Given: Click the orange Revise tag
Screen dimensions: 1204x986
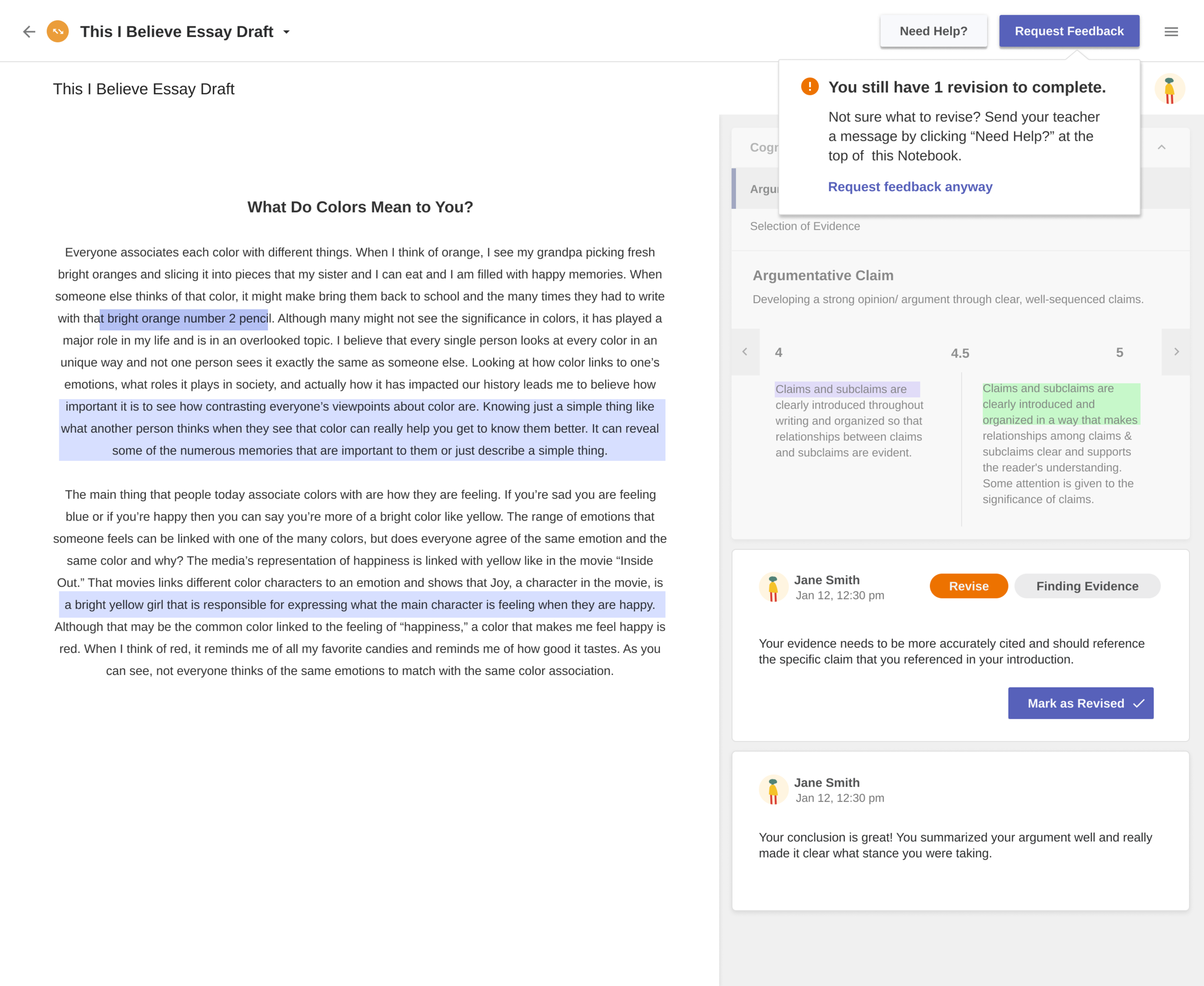Looking at the screenshot, I should (x=968, y=586).
